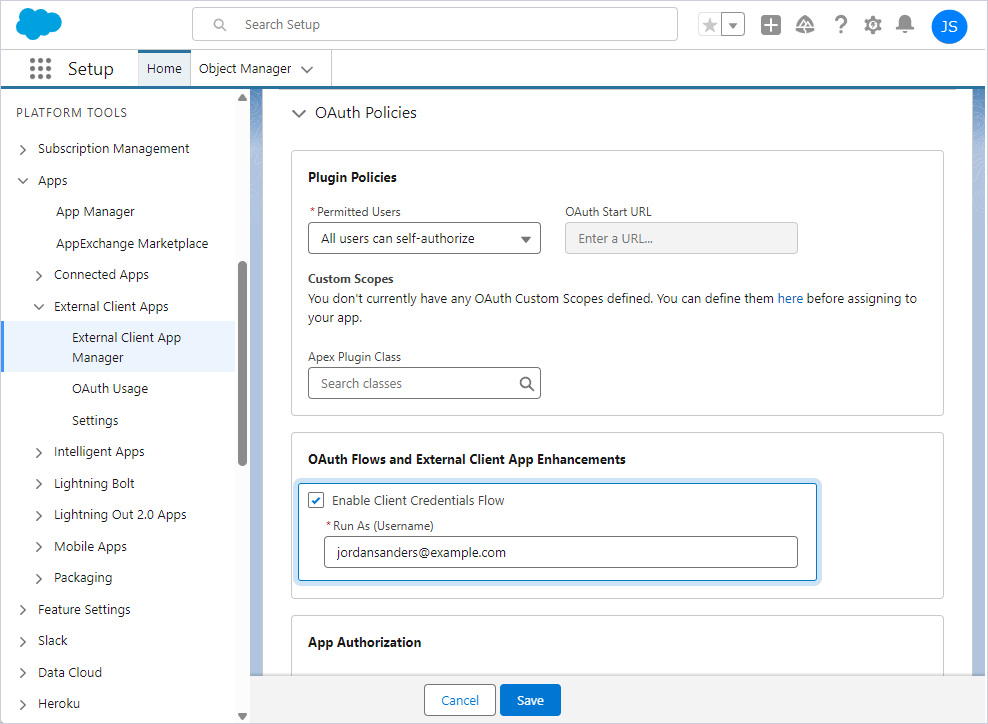Click the PLATFORM TOOLS heading
The height and width of the screenshot is (724, 988).
[x=72, y=113]
